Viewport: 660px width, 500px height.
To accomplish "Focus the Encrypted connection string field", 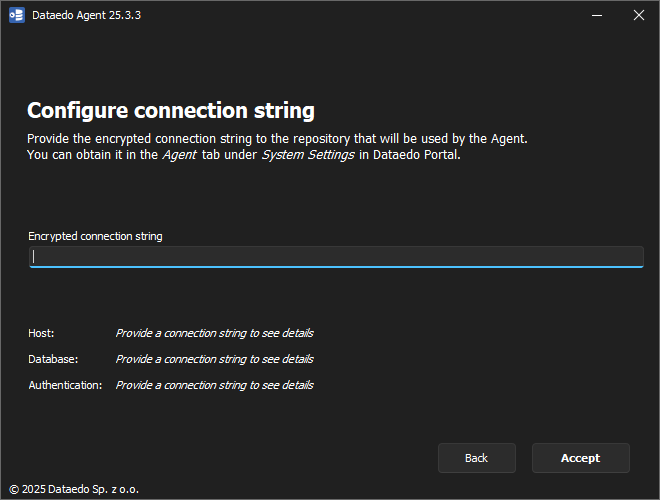I will (x=336, y=257).
